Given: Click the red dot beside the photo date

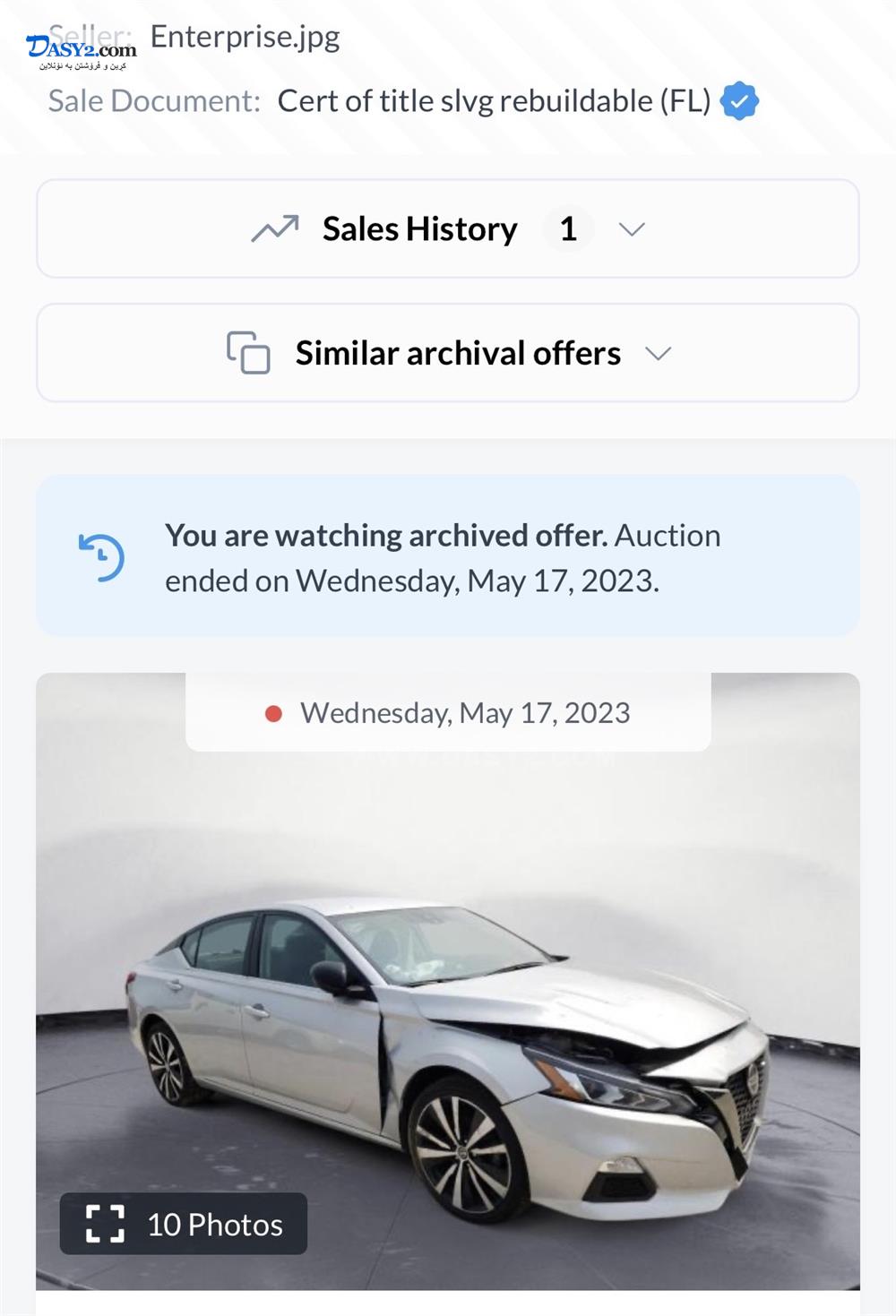Looking at the screenshot, I should [274, 713].
